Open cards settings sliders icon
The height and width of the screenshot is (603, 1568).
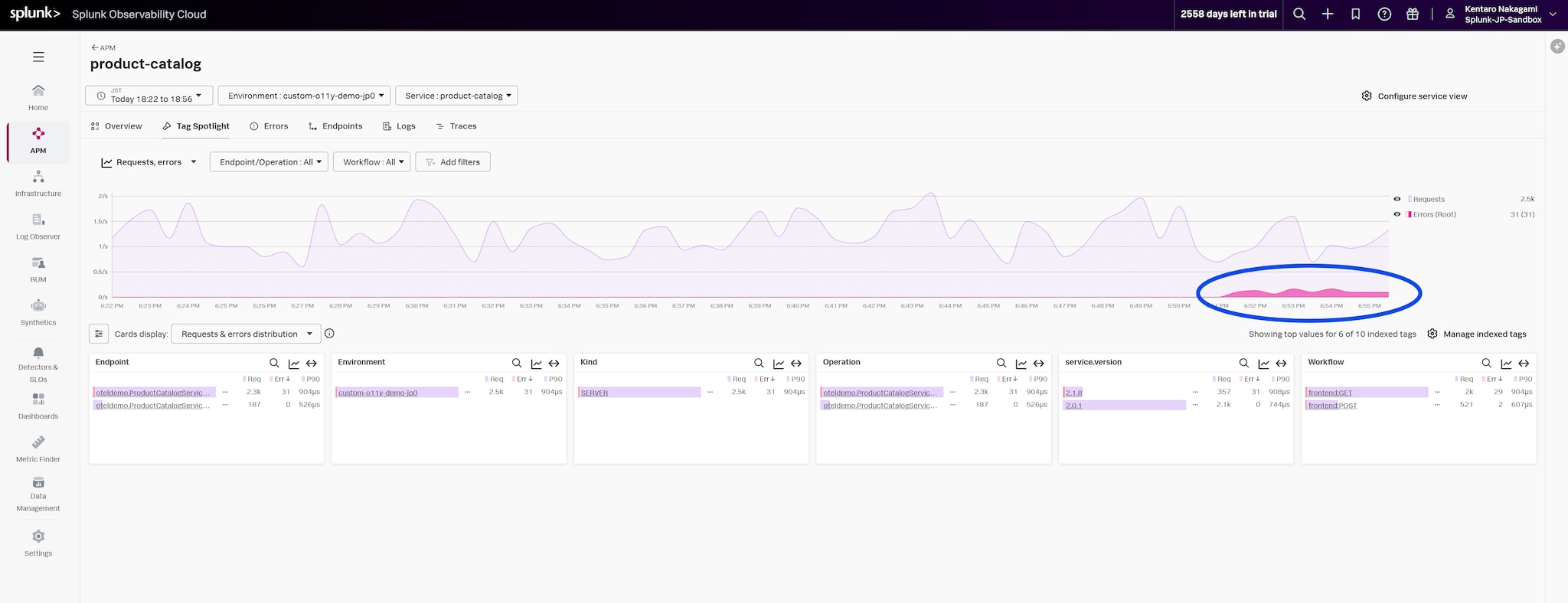[x=99, y=334]
